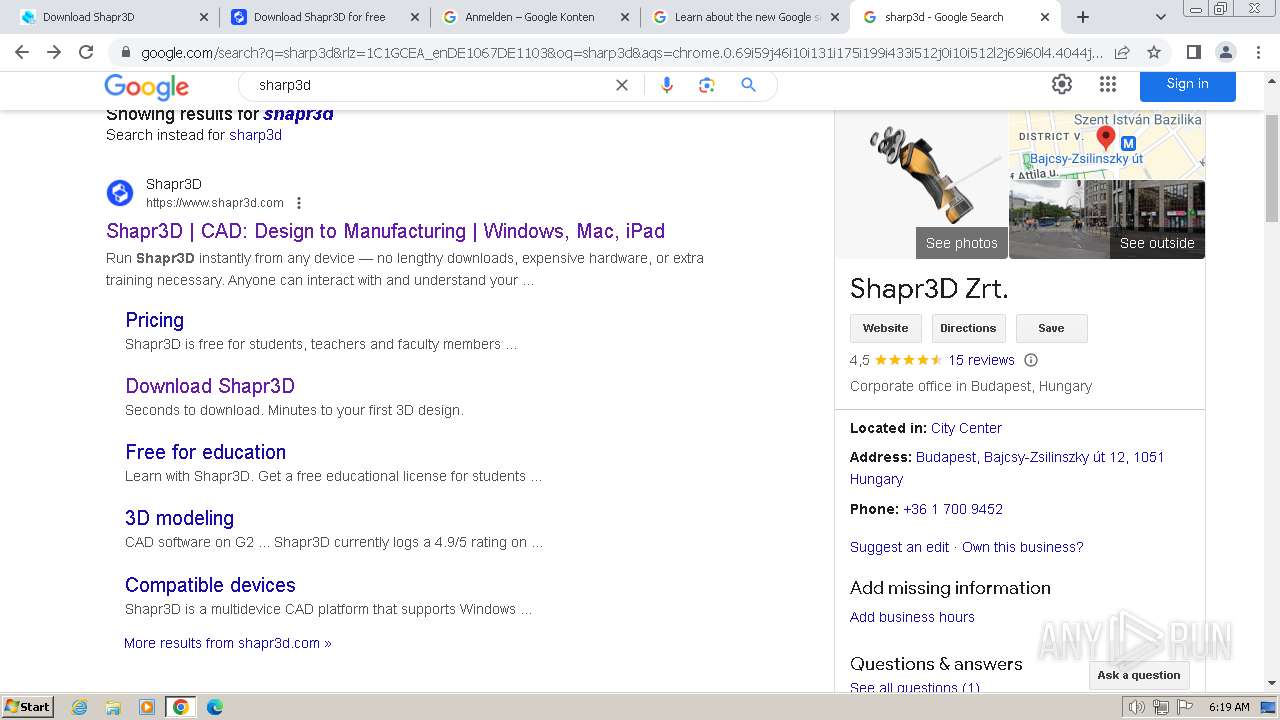The height and width of the screenshot is (720, 1280).
Task: Open the Free for education sitelink
Action: point(205,452)
